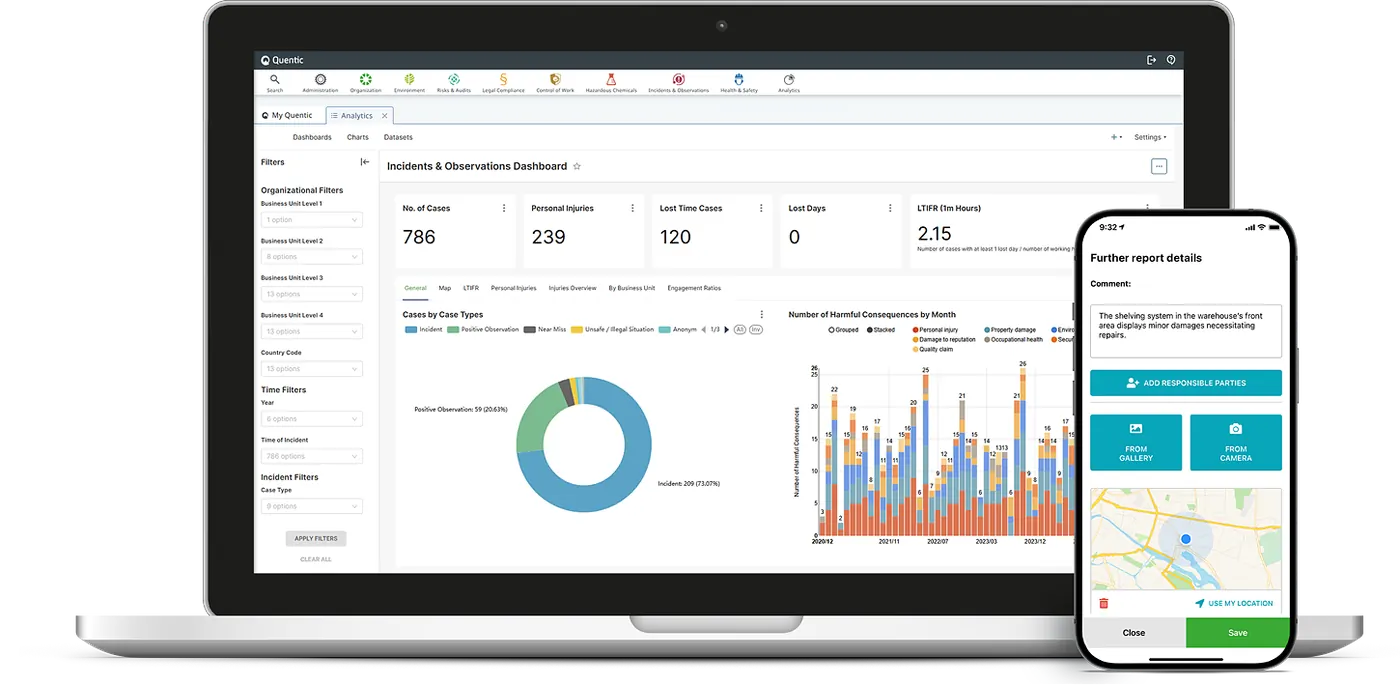This screenshot has width=1400, height=686.
Task: Toggle Damage to reputation legend series
Action: tap(944, 339)
